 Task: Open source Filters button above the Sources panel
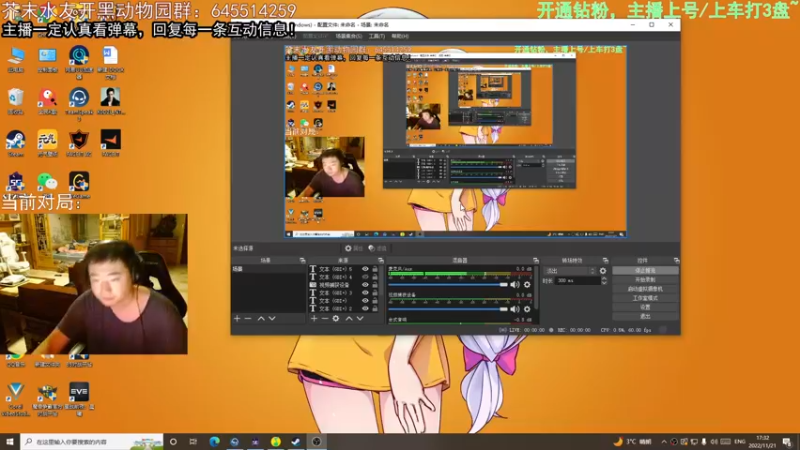click(x=378, y=248)
